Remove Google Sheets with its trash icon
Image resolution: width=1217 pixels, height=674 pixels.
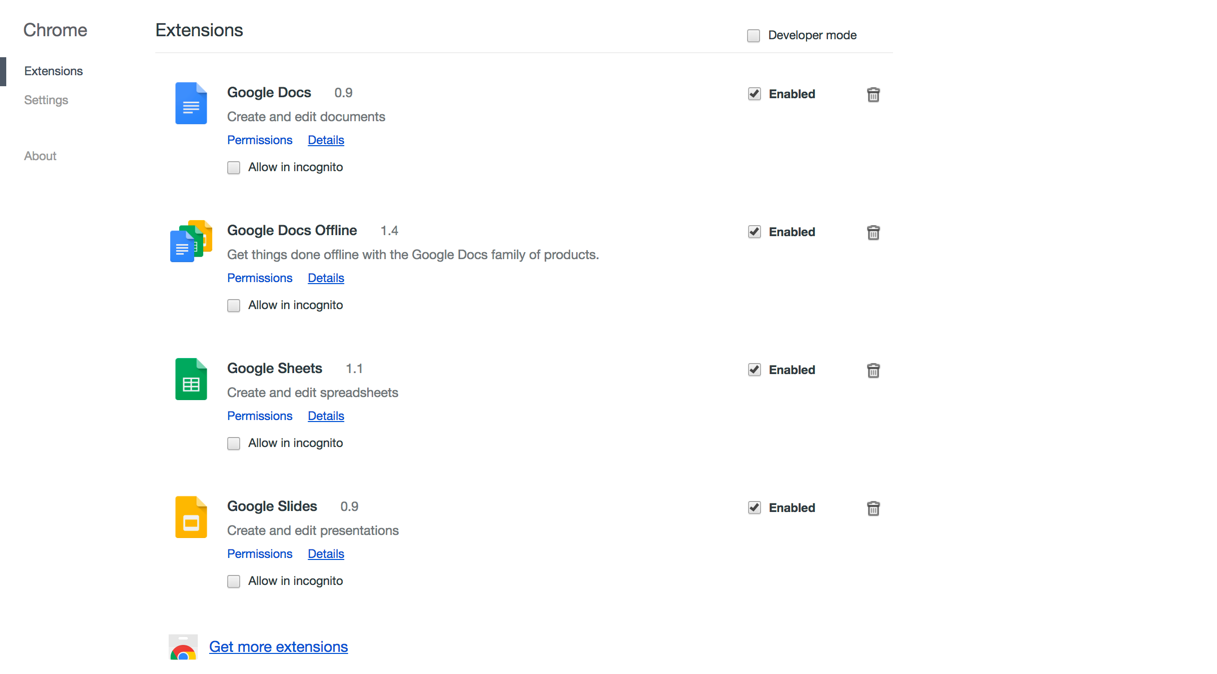(x=873, y=370)
